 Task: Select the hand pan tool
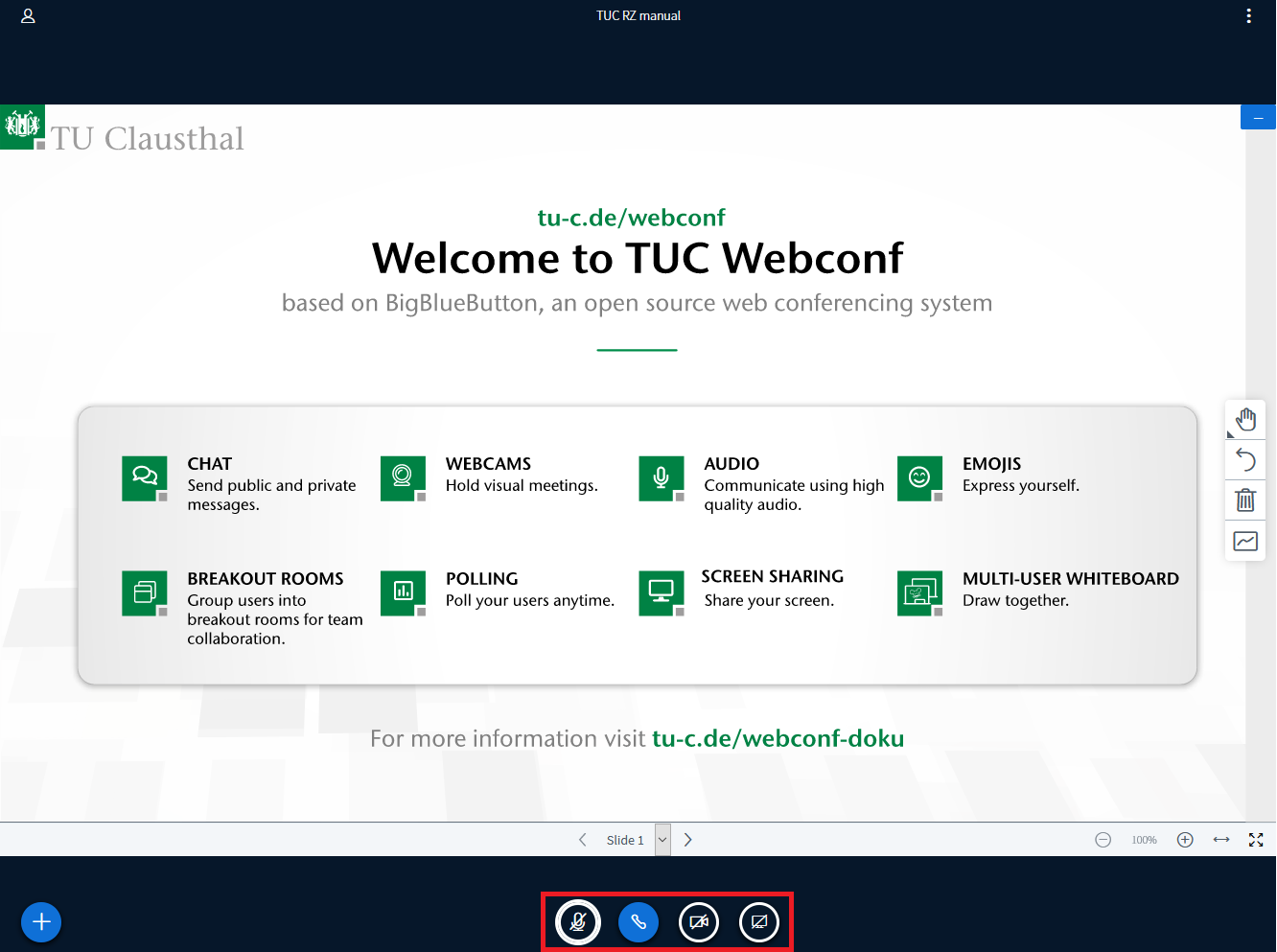(x=1245, y=420)
